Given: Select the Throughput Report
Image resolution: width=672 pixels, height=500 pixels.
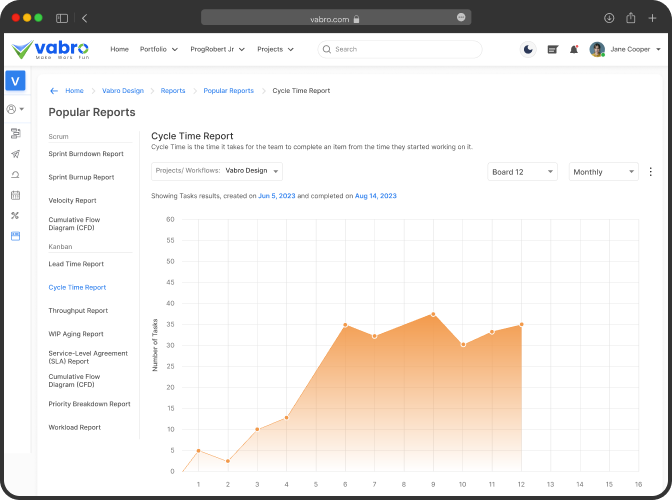Looking at the screenshot, I should [78, 311].
